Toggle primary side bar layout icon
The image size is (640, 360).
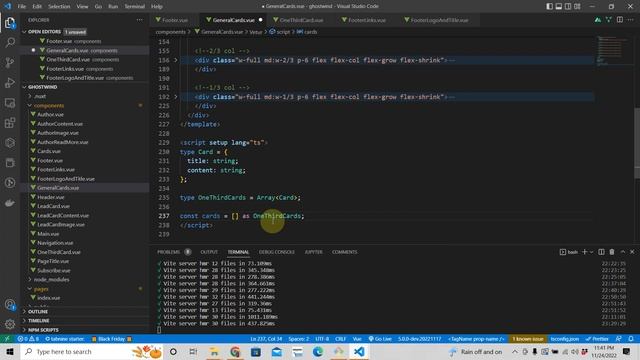549,6
